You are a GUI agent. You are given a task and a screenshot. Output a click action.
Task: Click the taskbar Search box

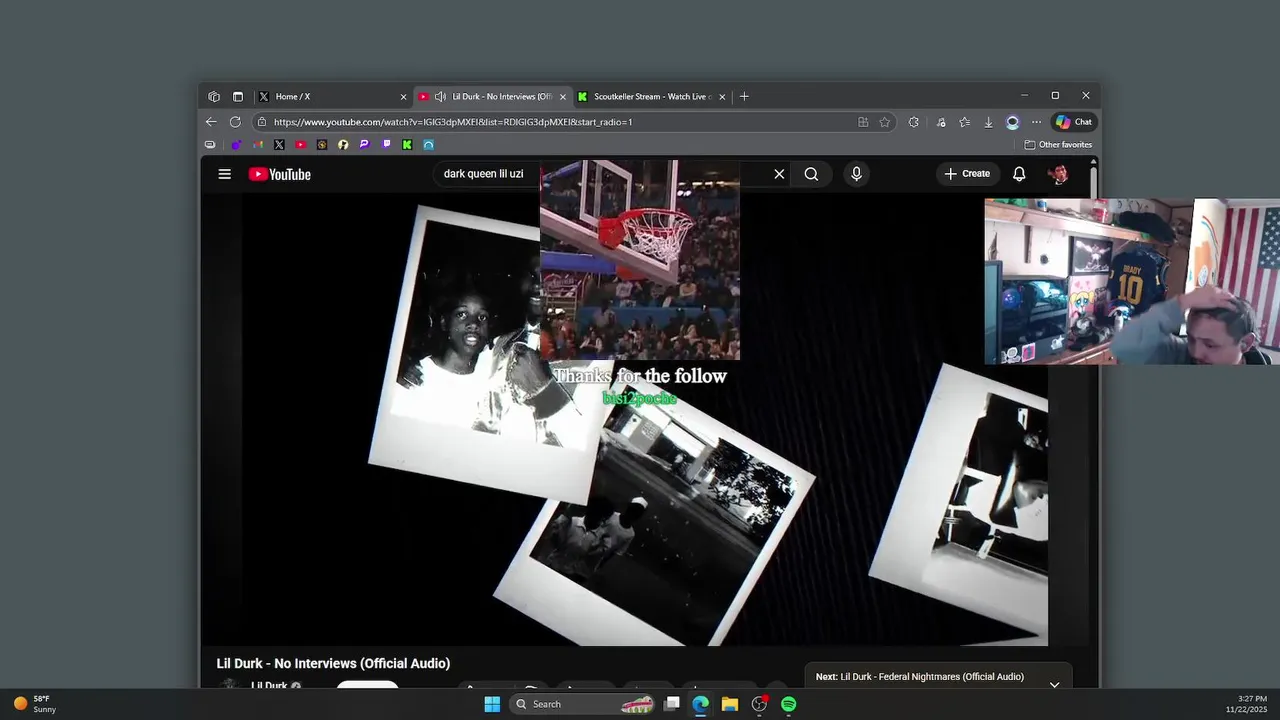point(584,704)
